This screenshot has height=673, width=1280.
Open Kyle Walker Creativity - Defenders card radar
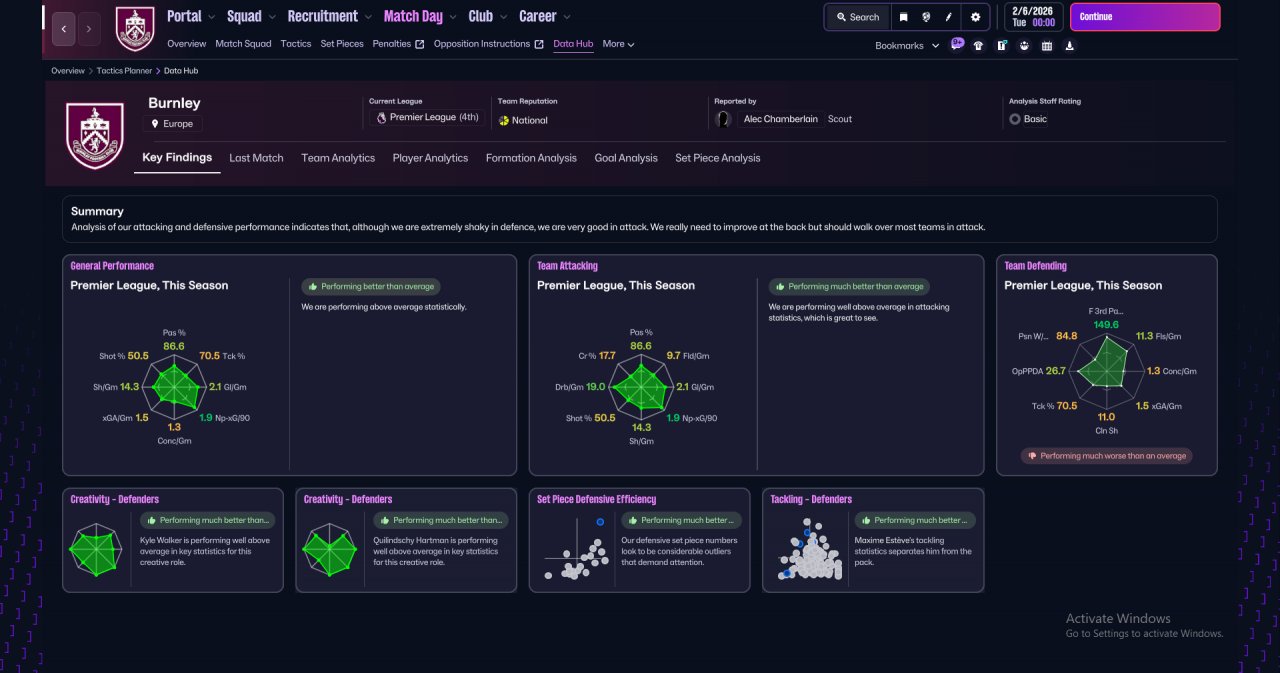click(x=96, y=550)
